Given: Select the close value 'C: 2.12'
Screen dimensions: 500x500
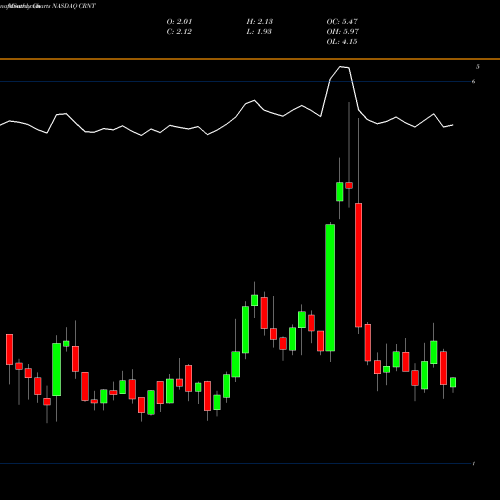Looking at the screenshot, I should coord(179,32).
